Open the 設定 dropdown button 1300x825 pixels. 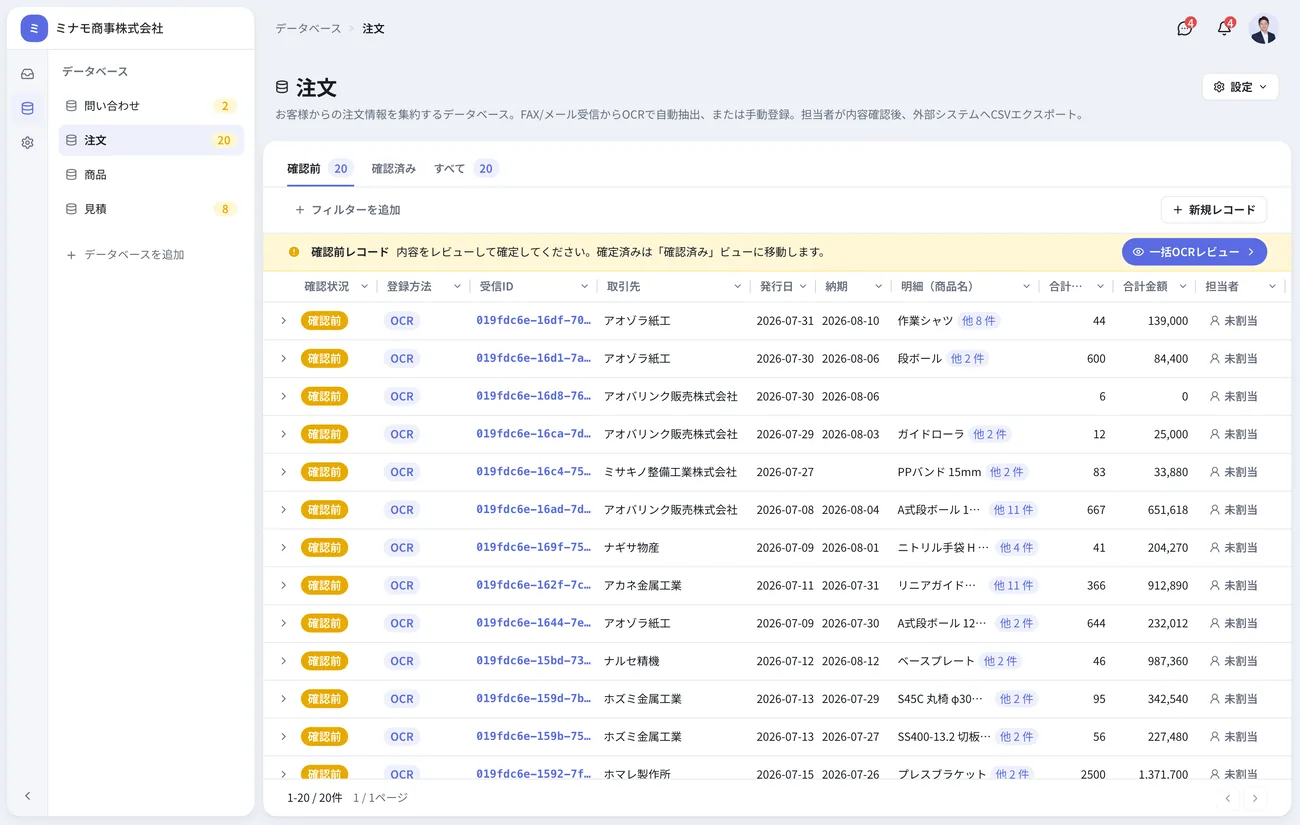[x=1240, y=87]
